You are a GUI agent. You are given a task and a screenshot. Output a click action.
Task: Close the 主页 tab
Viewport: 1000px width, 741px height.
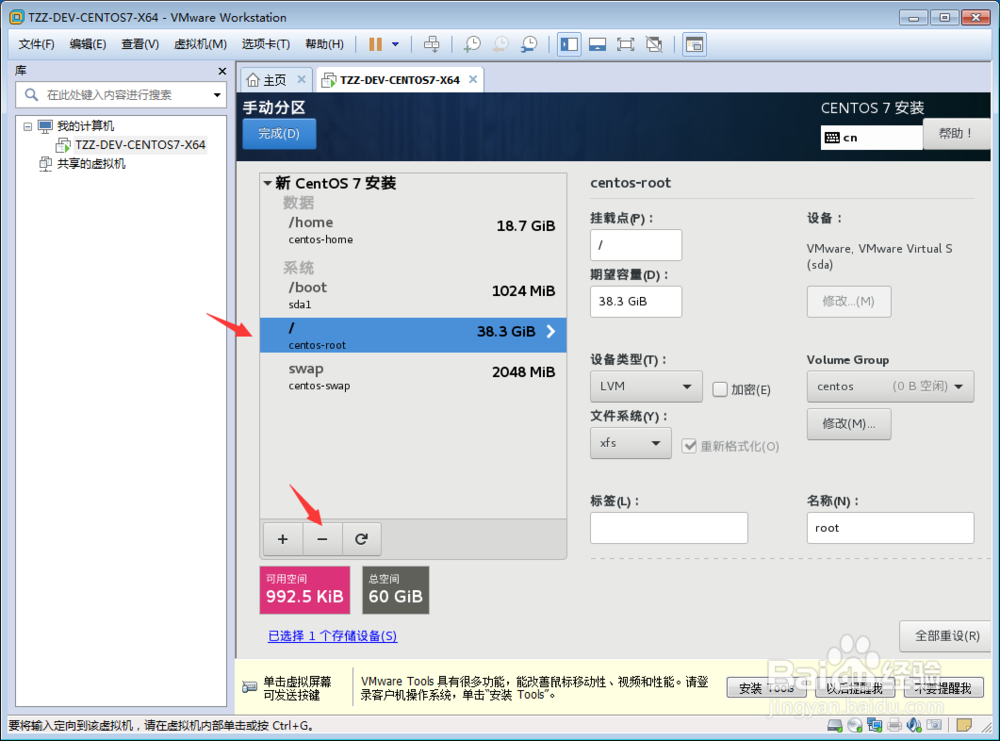click(301, 80)
